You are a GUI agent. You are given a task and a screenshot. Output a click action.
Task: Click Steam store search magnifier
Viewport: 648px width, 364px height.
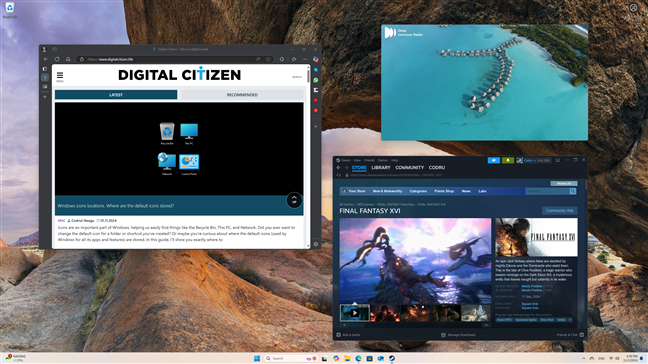[x=572, y=191]
